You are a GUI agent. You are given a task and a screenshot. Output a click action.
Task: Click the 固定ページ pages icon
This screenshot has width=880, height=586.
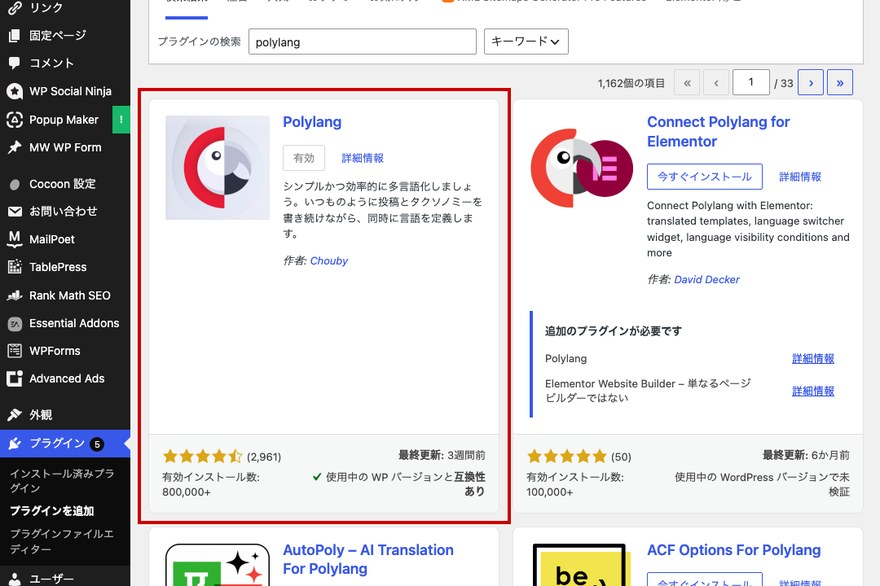coord(15,35)
